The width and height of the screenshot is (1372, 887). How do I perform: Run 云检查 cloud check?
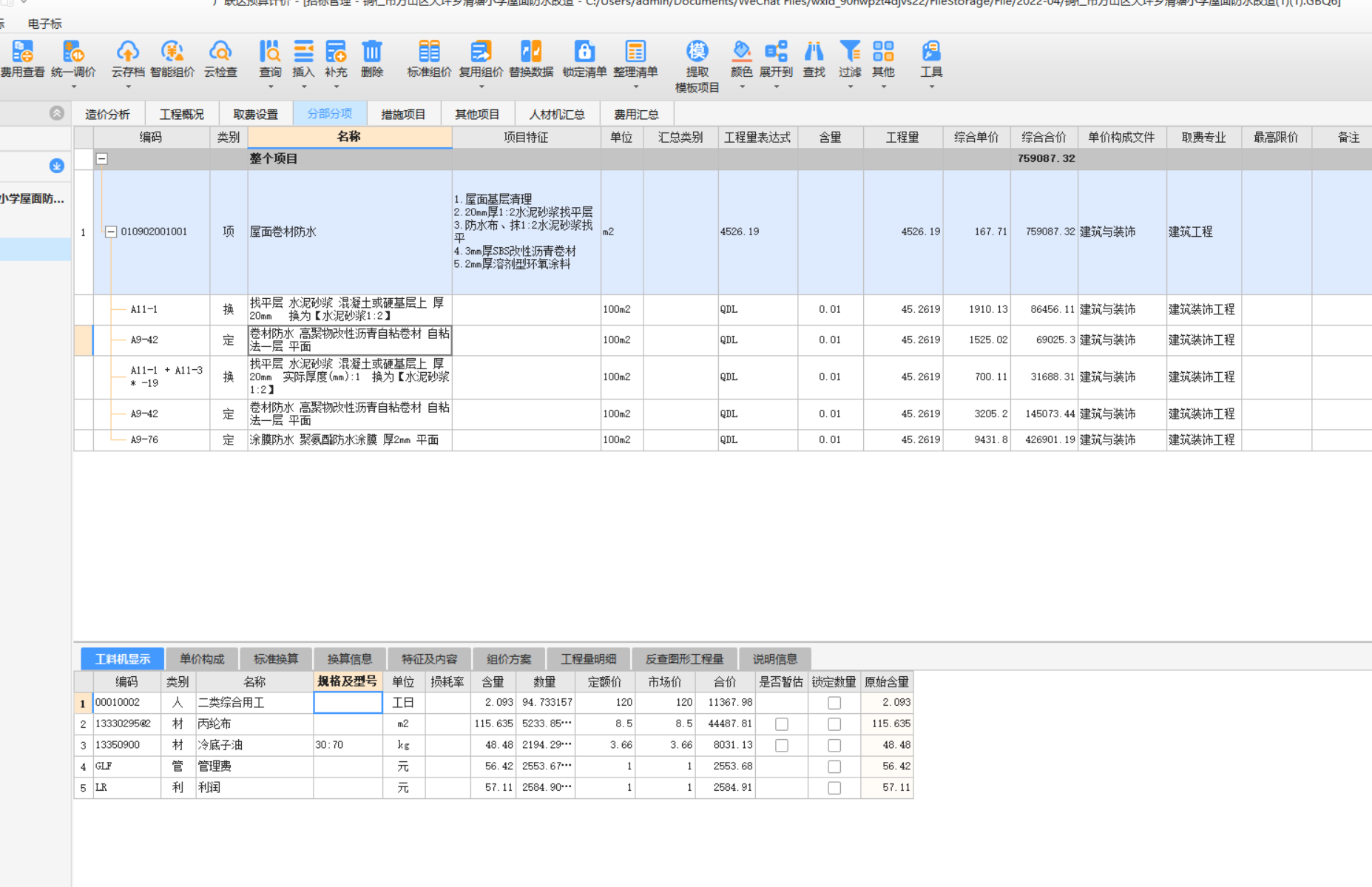pyautogui.click(x=220, y=59)
